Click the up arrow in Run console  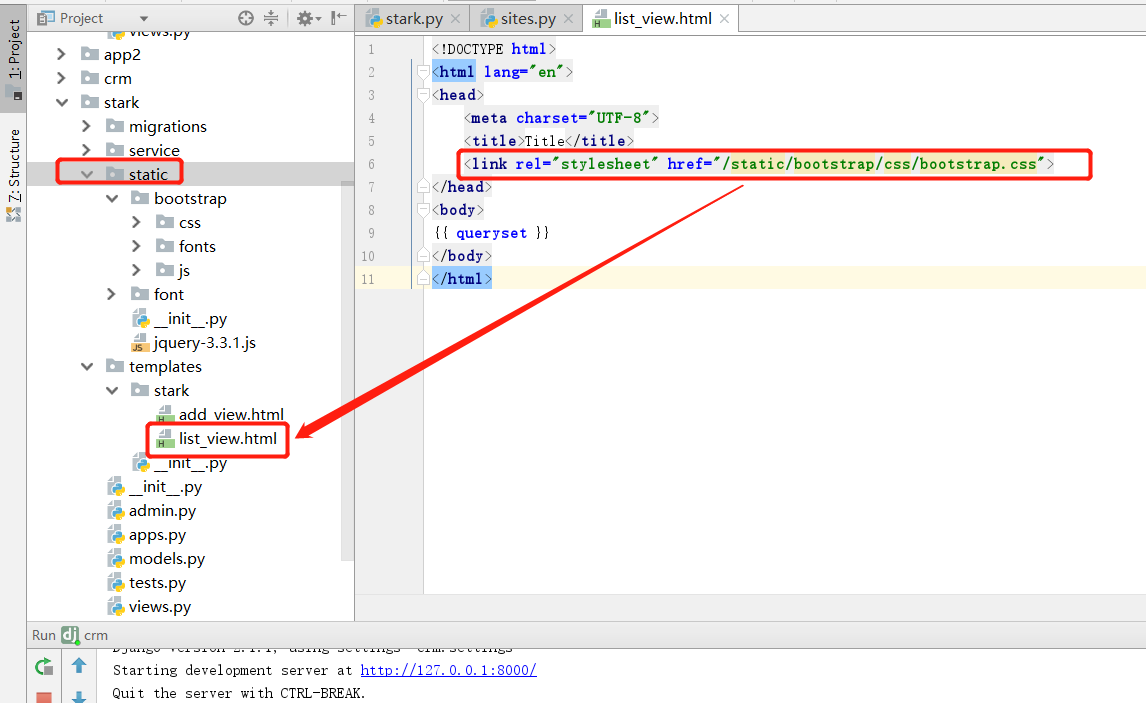tap(79, 666)
